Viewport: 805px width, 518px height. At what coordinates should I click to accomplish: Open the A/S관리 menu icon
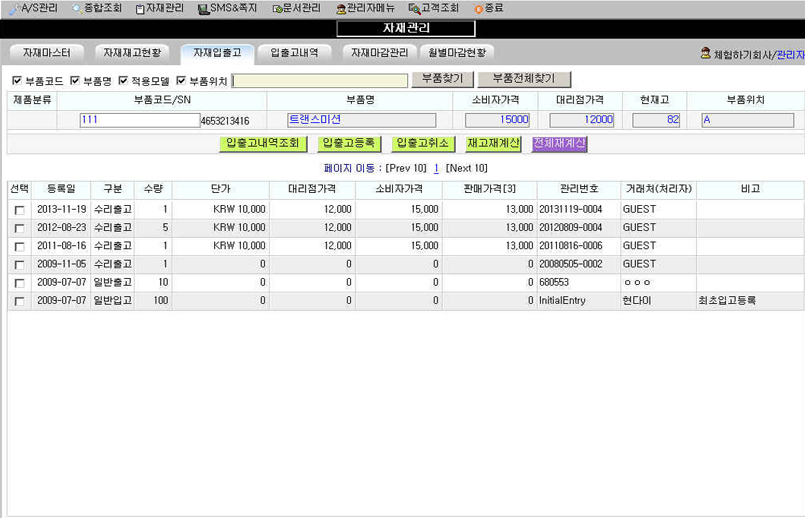coord(14,8)
